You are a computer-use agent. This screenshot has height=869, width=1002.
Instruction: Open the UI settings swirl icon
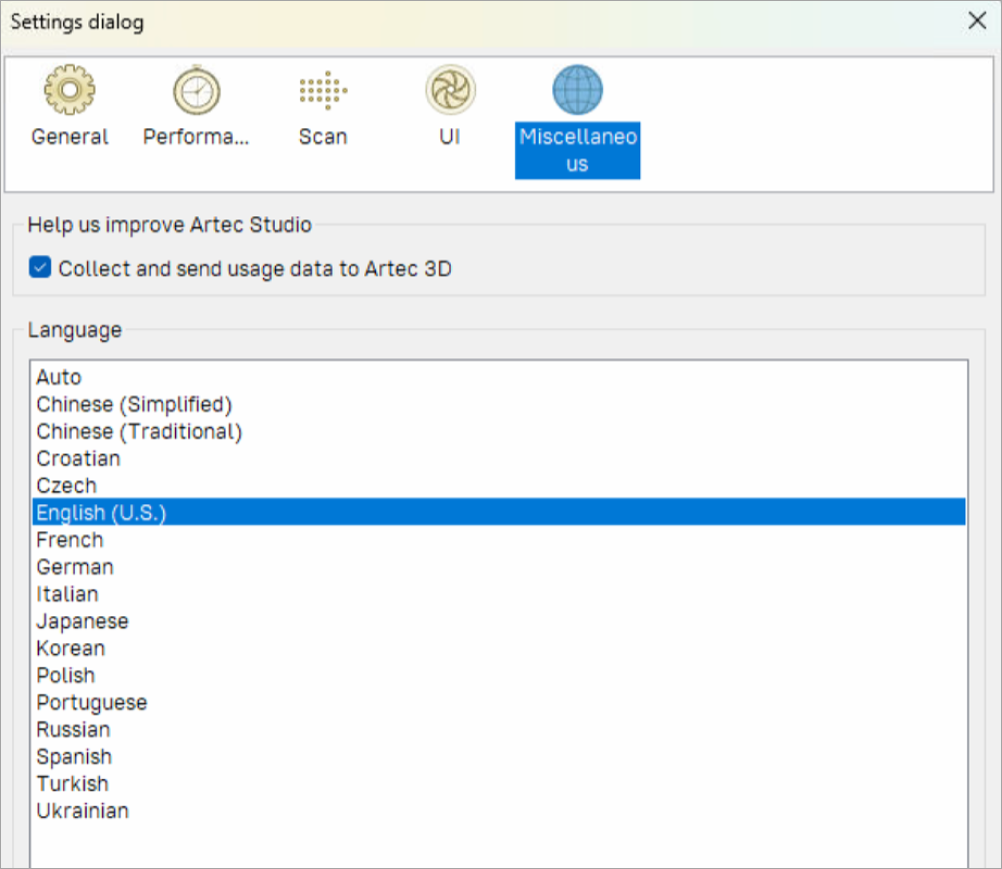tap(451, 90)
